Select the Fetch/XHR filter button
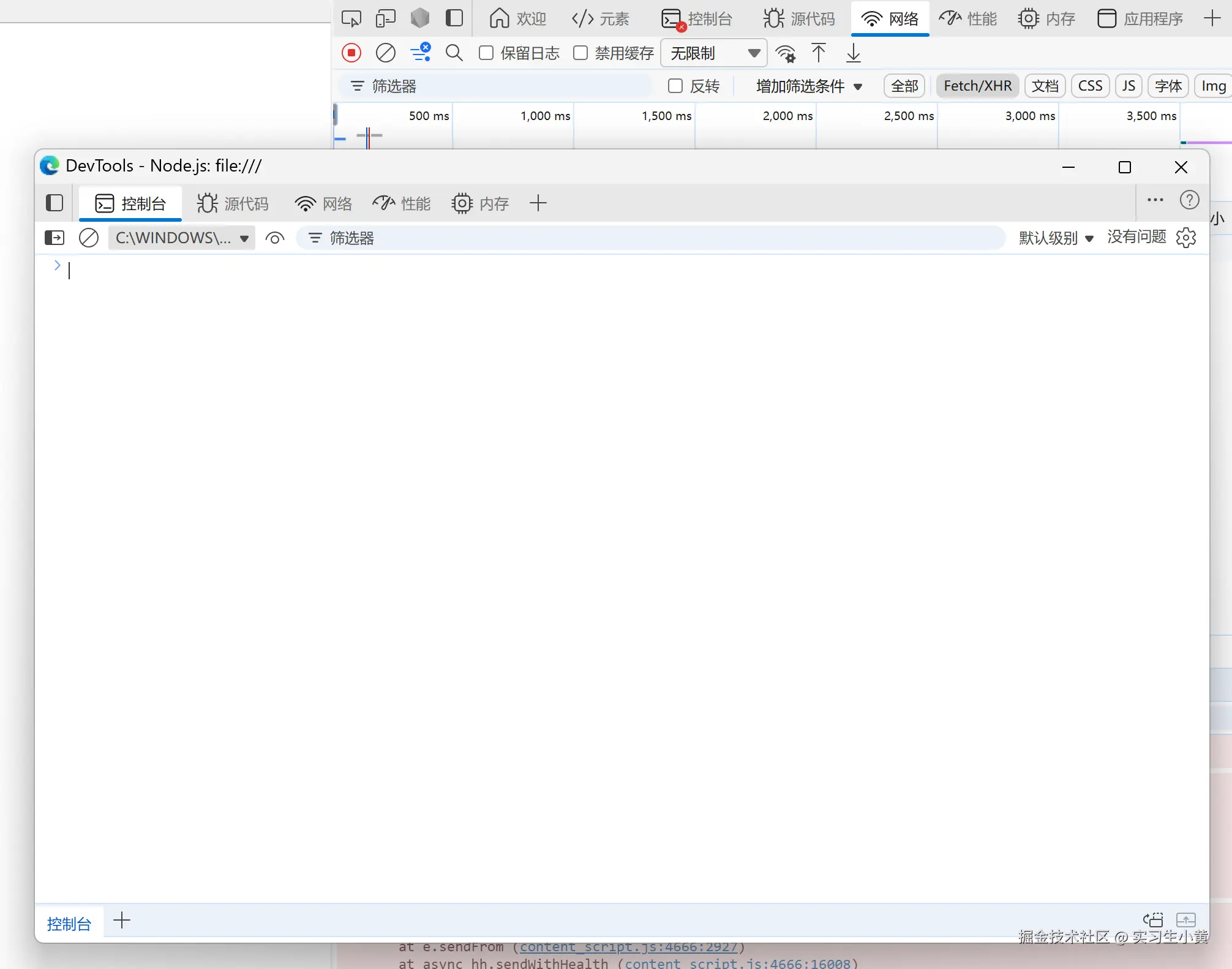 point(977,86)
